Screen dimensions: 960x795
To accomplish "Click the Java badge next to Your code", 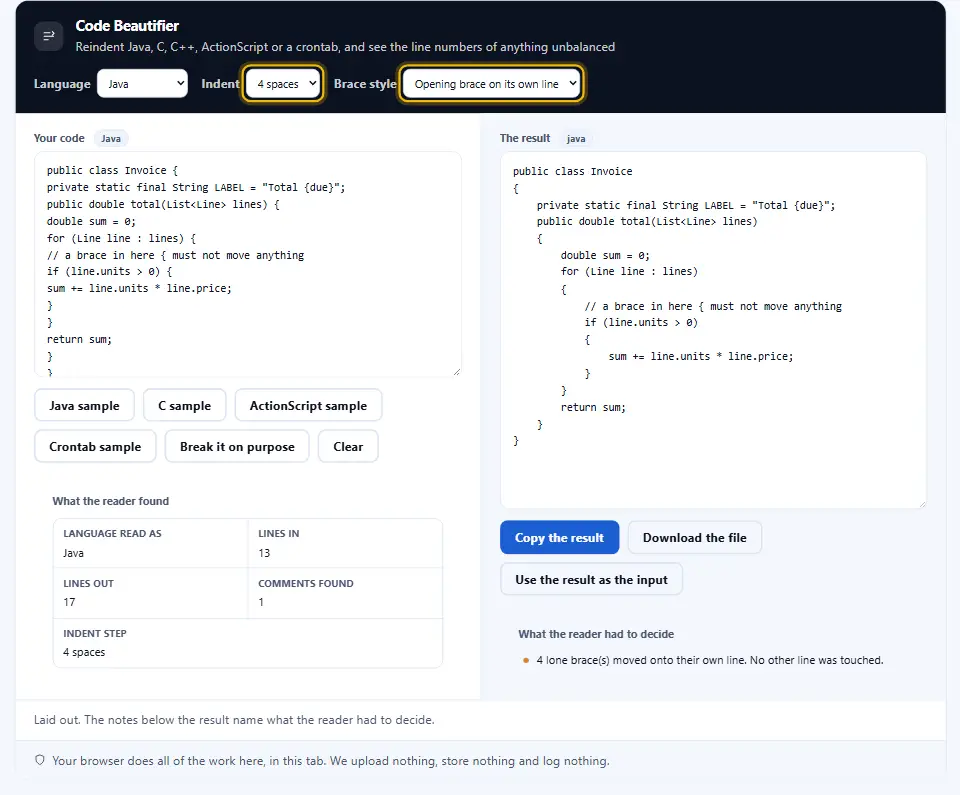I will [x=111, y=138].
